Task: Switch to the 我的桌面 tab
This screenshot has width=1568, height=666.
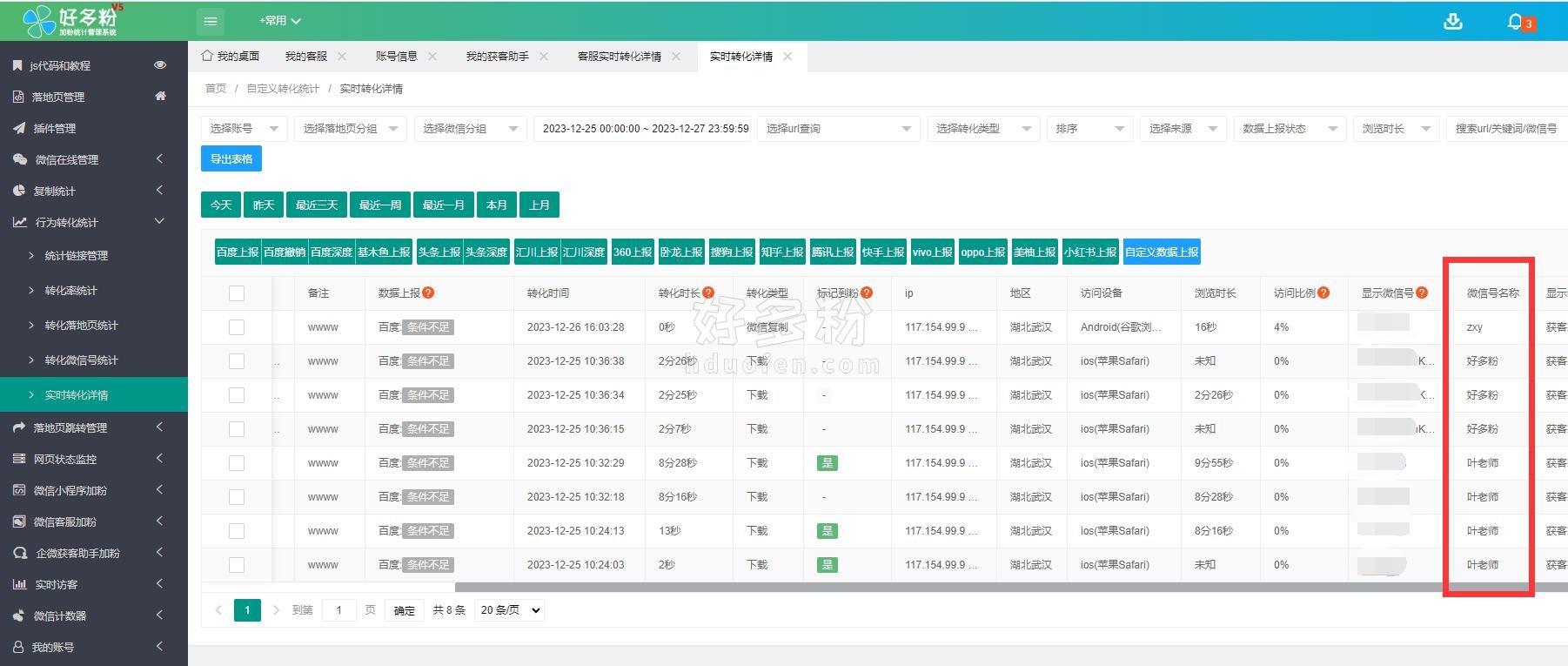Action: tap(231, 56)
